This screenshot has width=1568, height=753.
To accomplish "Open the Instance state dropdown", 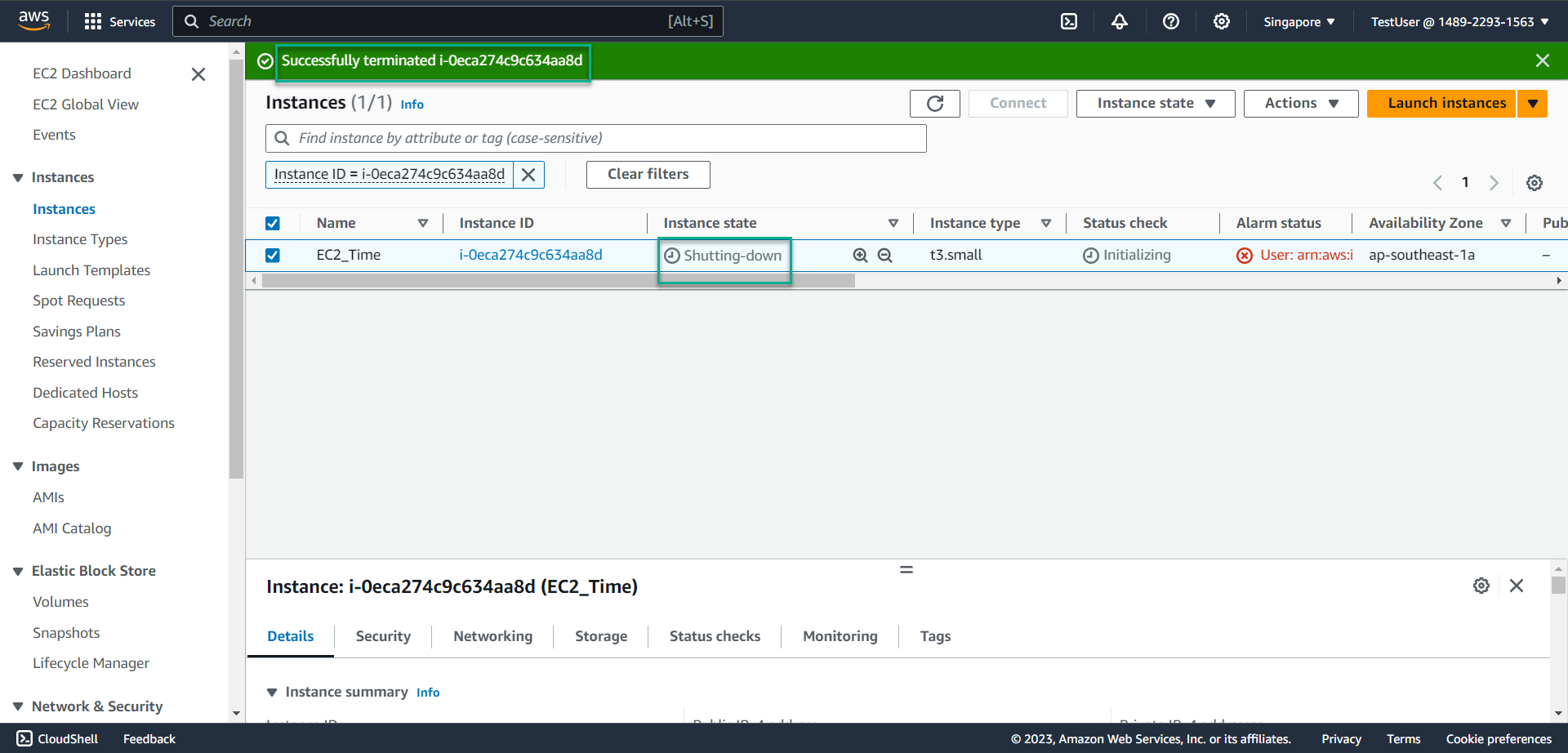I will tap(1156, 104).
